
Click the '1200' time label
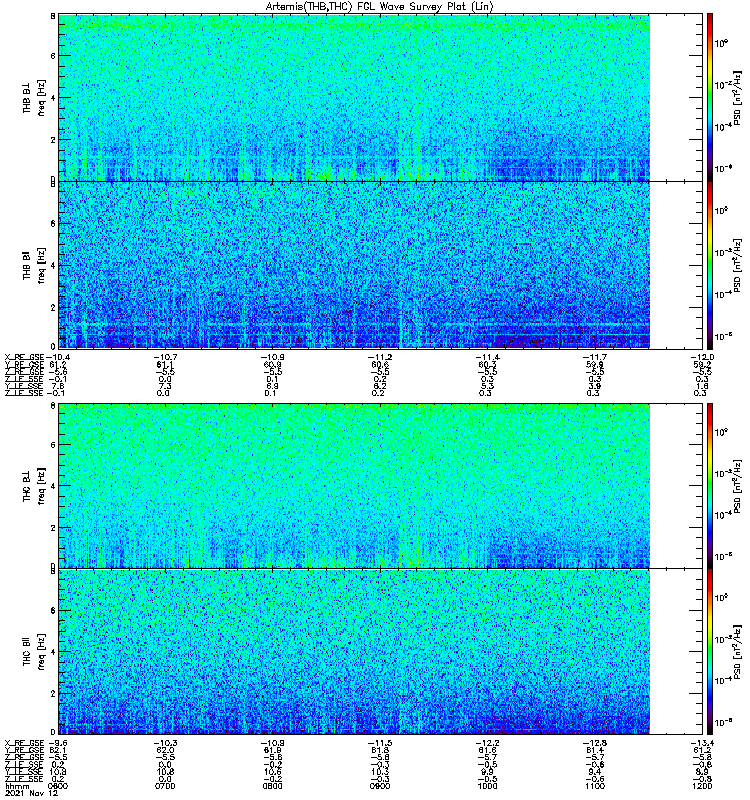coord(702,786)
